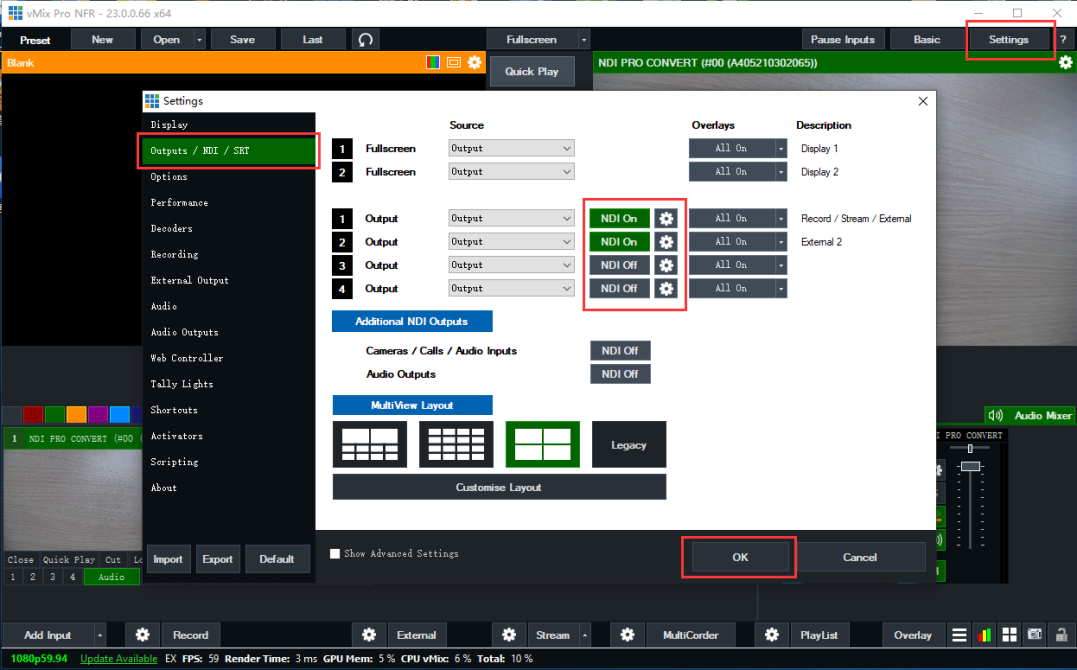
Task: Open NDI settings gear for Output 2
Action: [x=666, y=242]
